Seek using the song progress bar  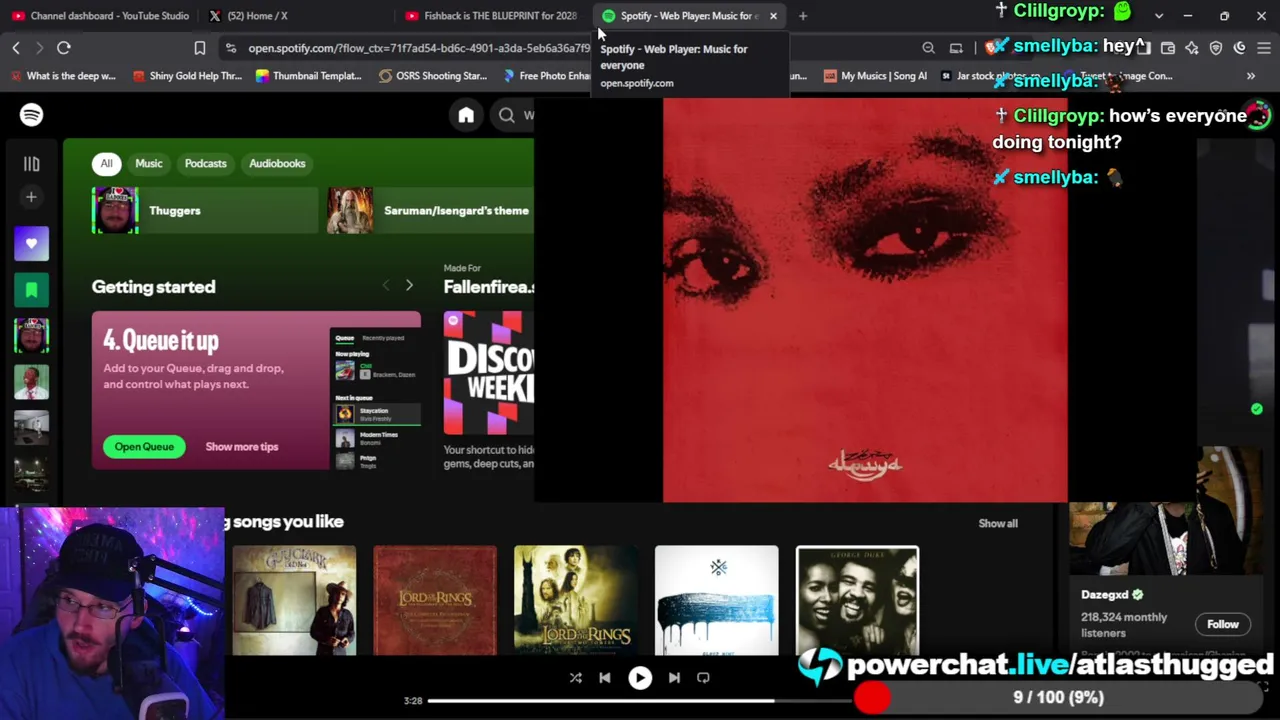coord(640,701)
